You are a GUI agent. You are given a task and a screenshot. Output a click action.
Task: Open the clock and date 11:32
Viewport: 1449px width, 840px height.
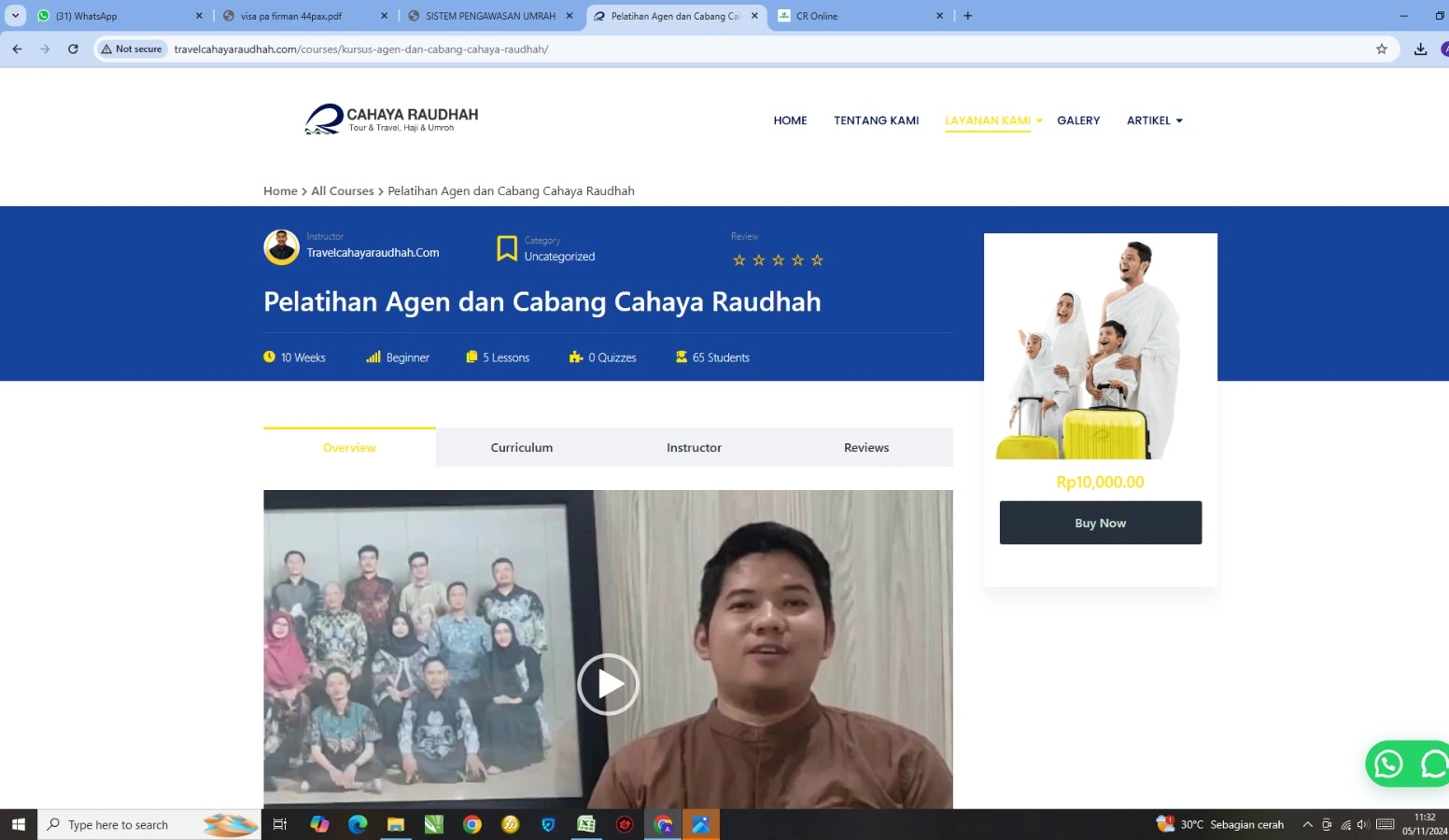coord(1425,824)
